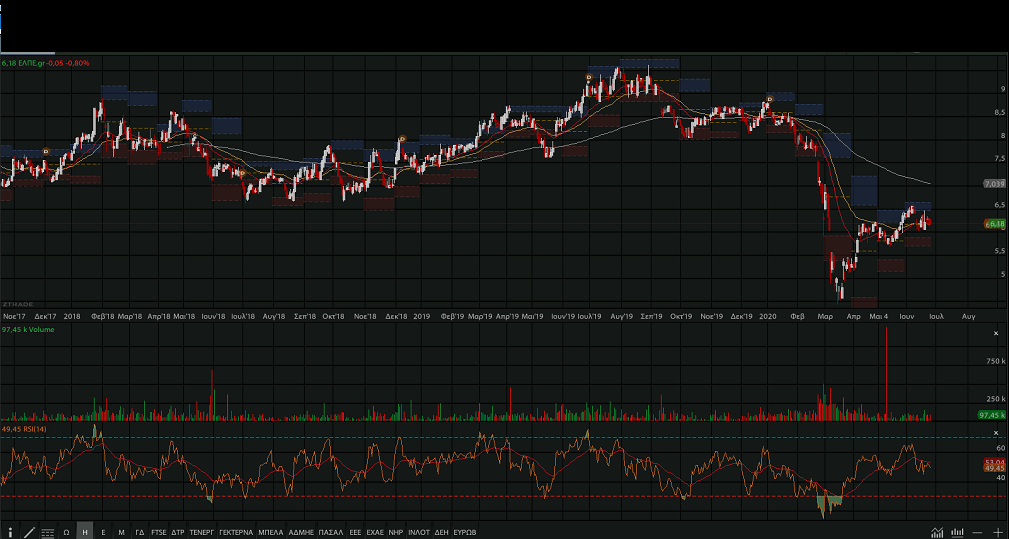The image size is (1009, 539).
Task: Click the bar chart type icon
Action: click(957, 532)
